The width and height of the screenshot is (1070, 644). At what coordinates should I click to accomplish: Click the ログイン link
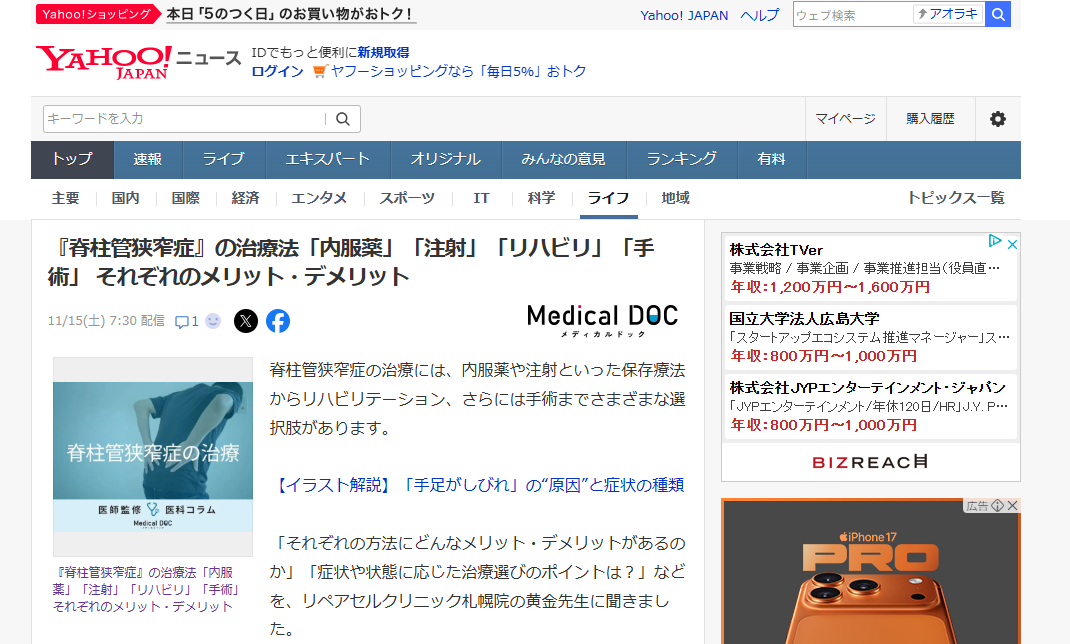[x=277, y=72]
